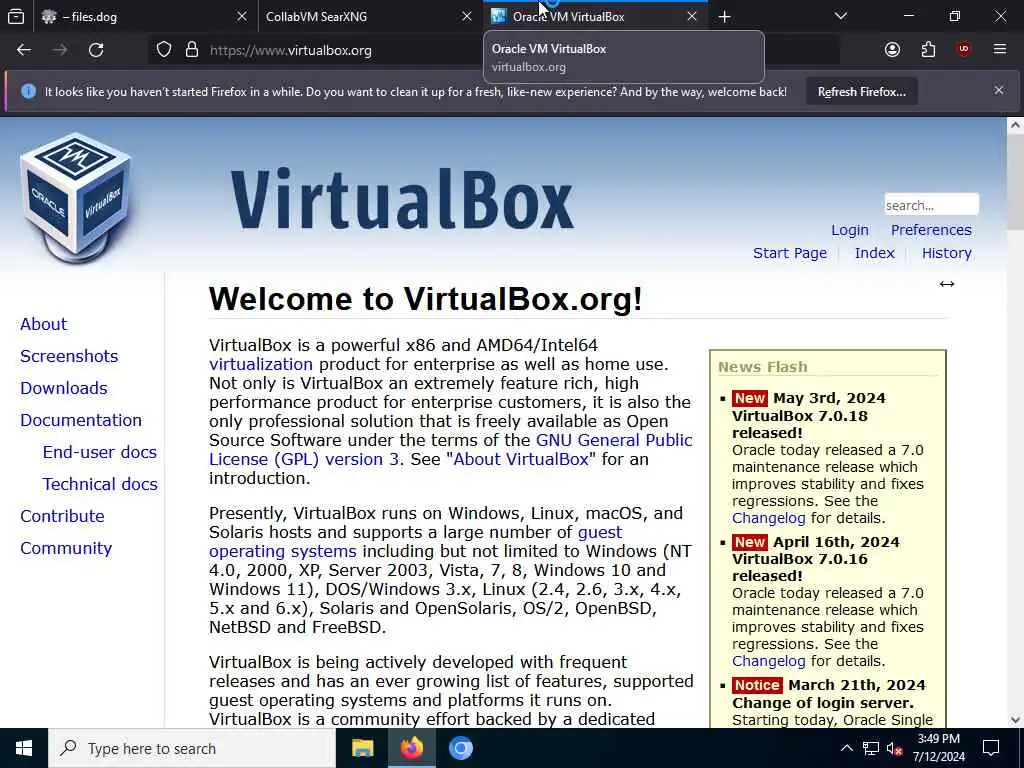This screenshot has height=768, width=1024.
Task: Expand the list all tabs chevron
Action: tap(841, 16)
